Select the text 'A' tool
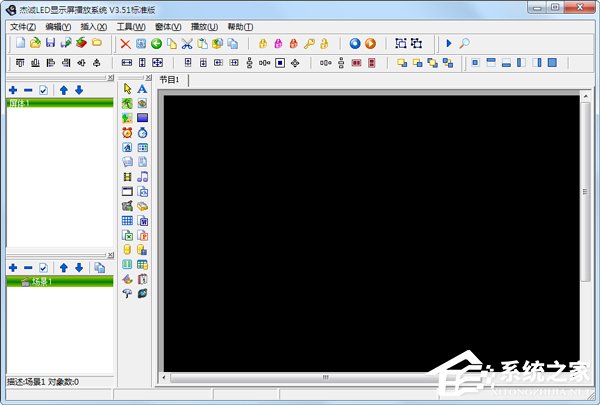The image size is (600, 405). 142,89
